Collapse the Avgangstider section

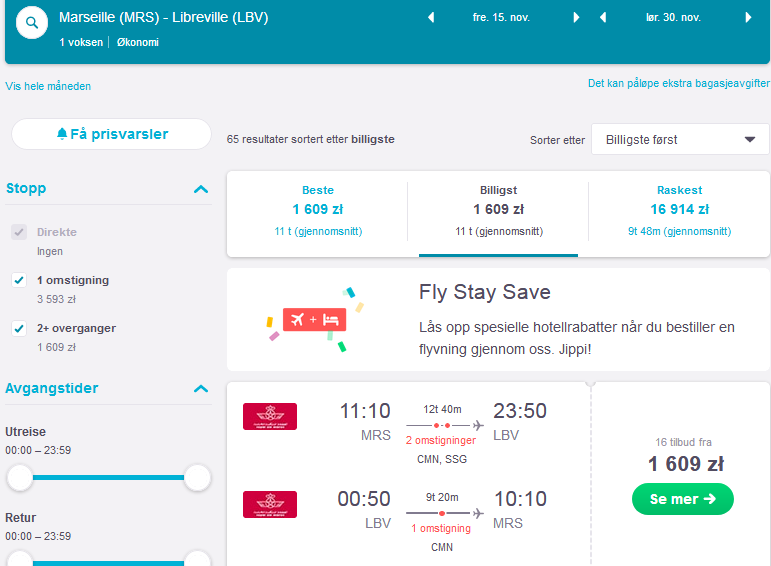point(201,389)
